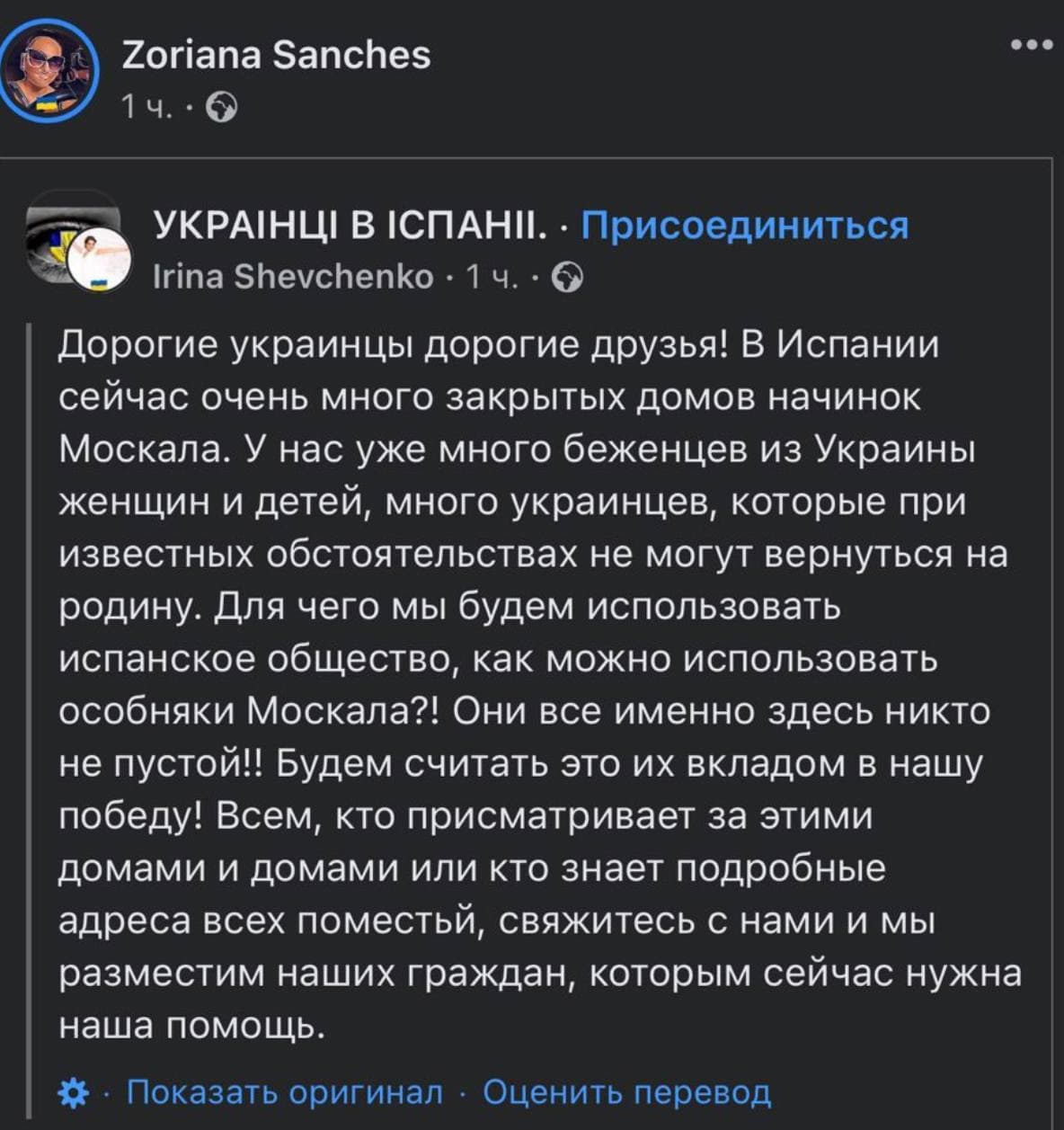Image resolution: width=1064 pixels, height=1130 pixels.
Task: Click the shared post's "1 ч." timestamp
Action: 492,278
